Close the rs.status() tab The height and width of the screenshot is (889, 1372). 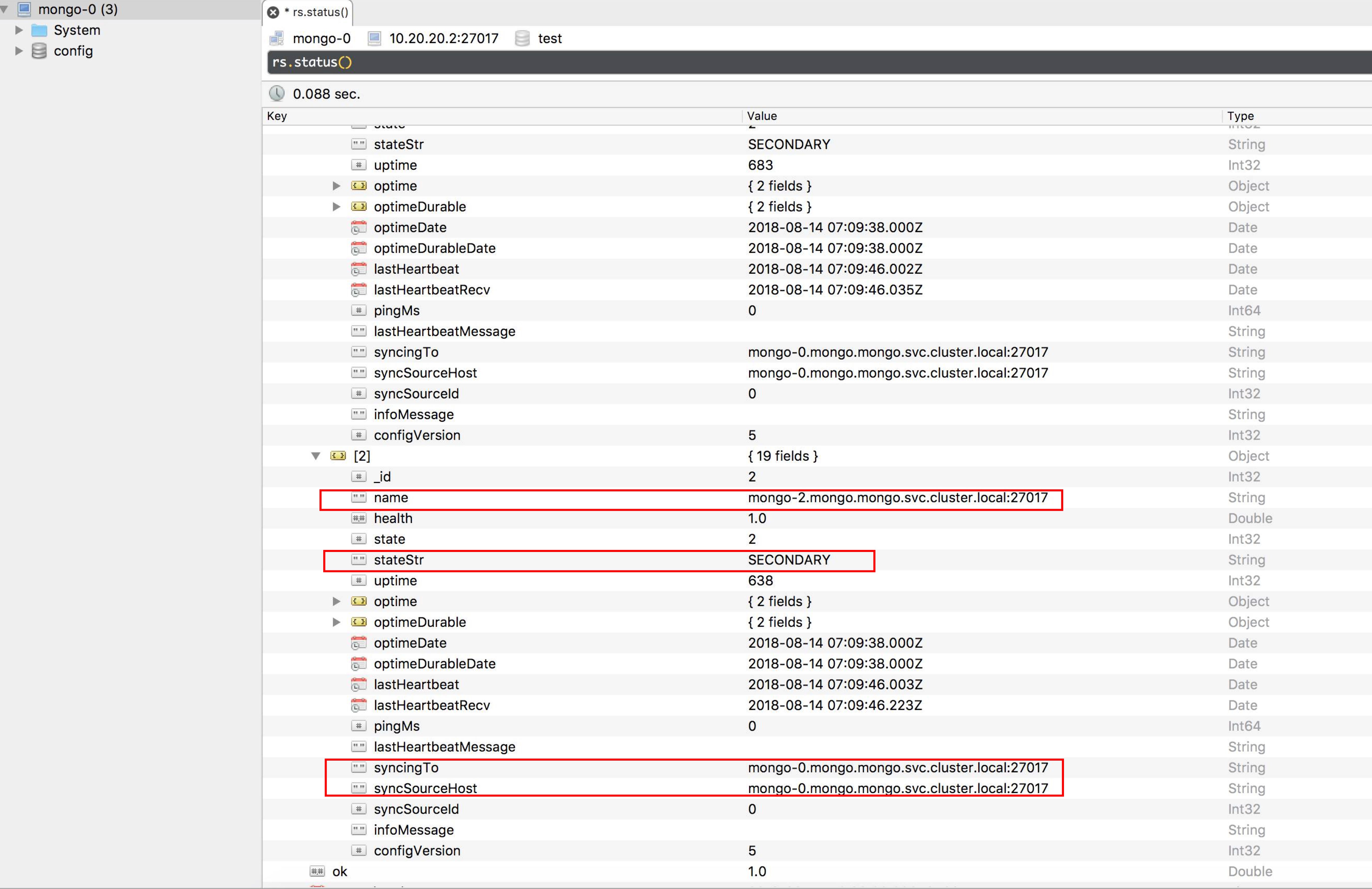pyautogui.click(x=273, y=12)
